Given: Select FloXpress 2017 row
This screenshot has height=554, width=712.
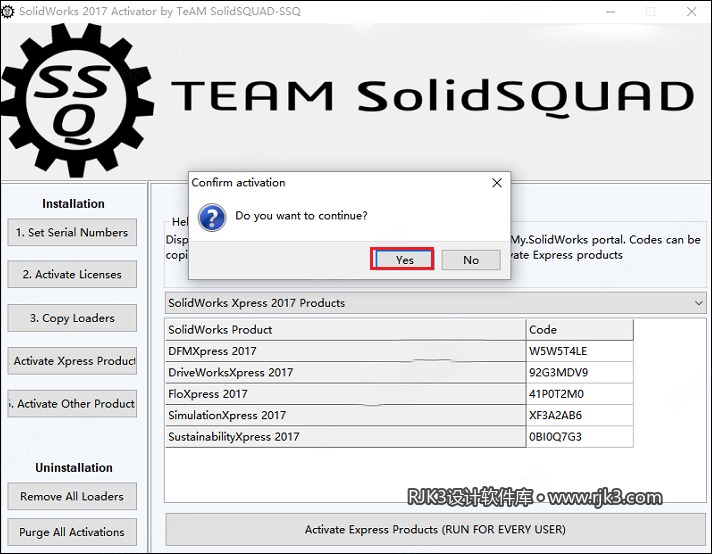Looking at the screenshot, I should pyautogui.click(x=346, y=394).
